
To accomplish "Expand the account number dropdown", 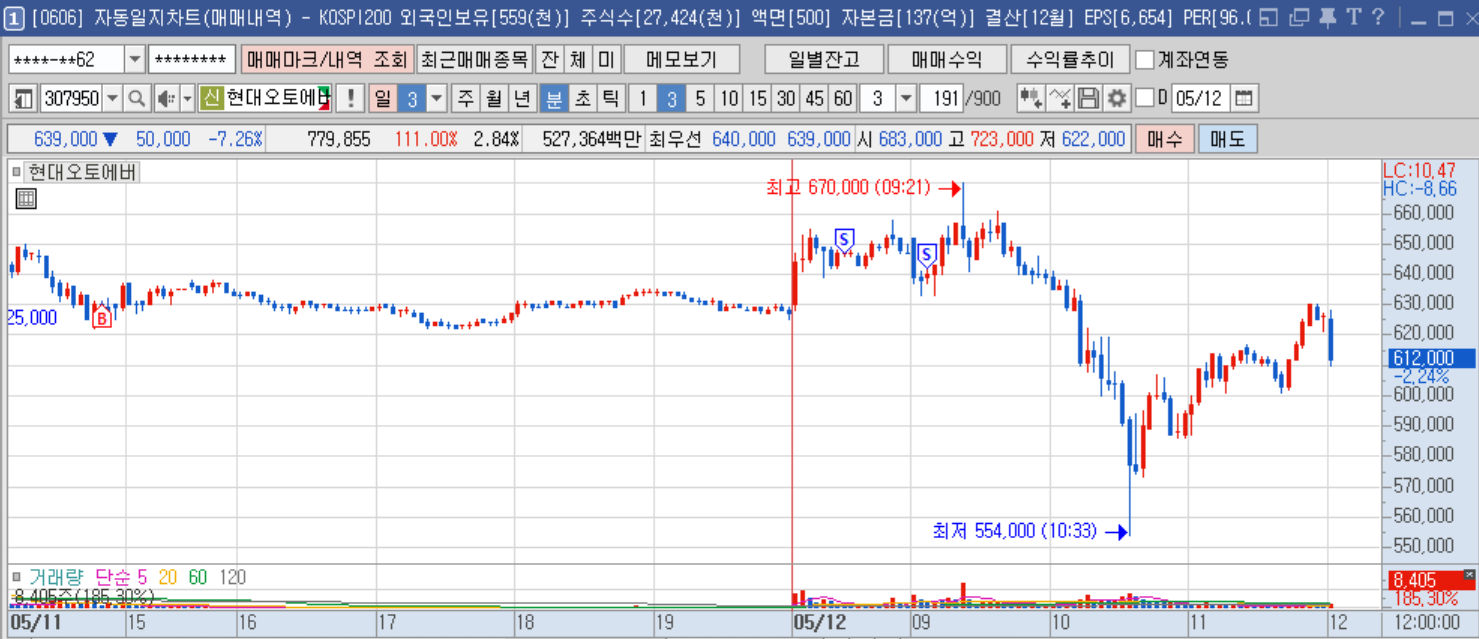I will (135, 59).
